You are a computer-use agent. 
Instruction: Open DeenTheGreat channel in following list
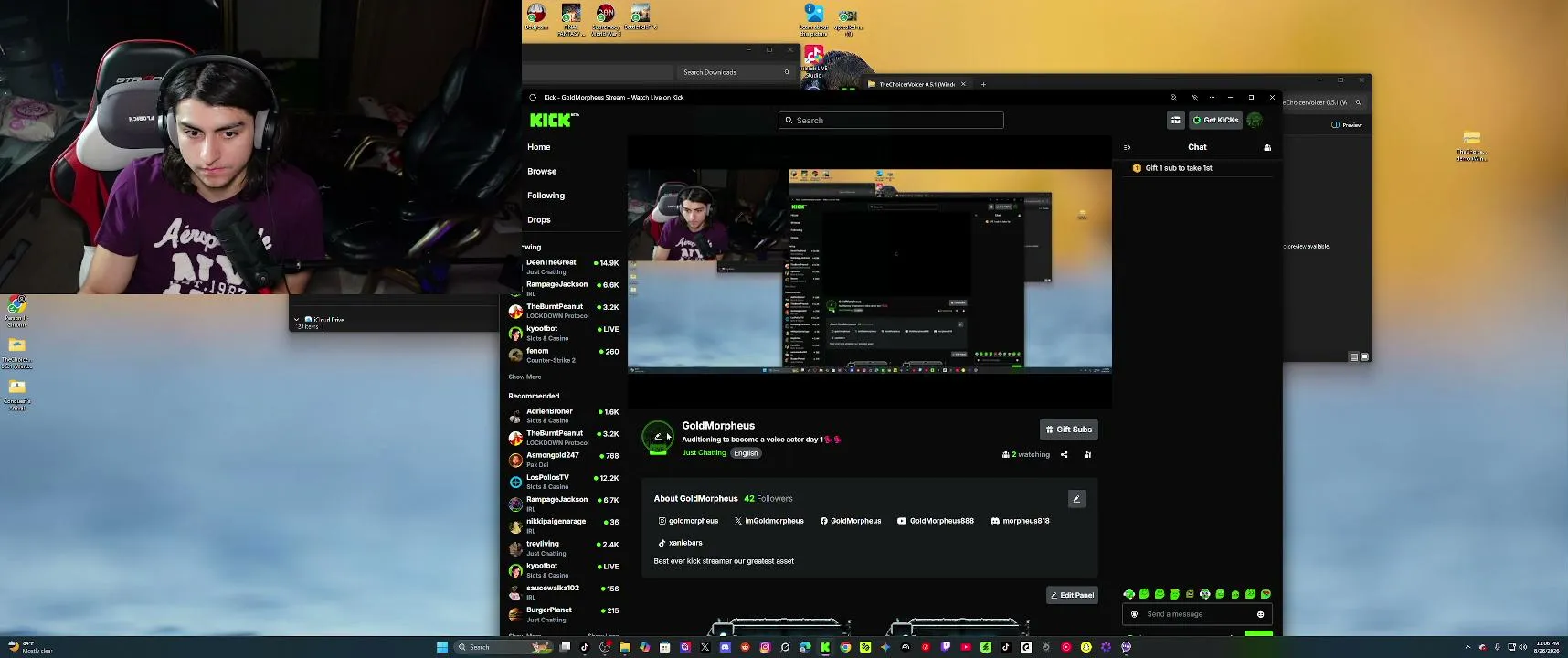pyautogui.click(x=564, y=267)
